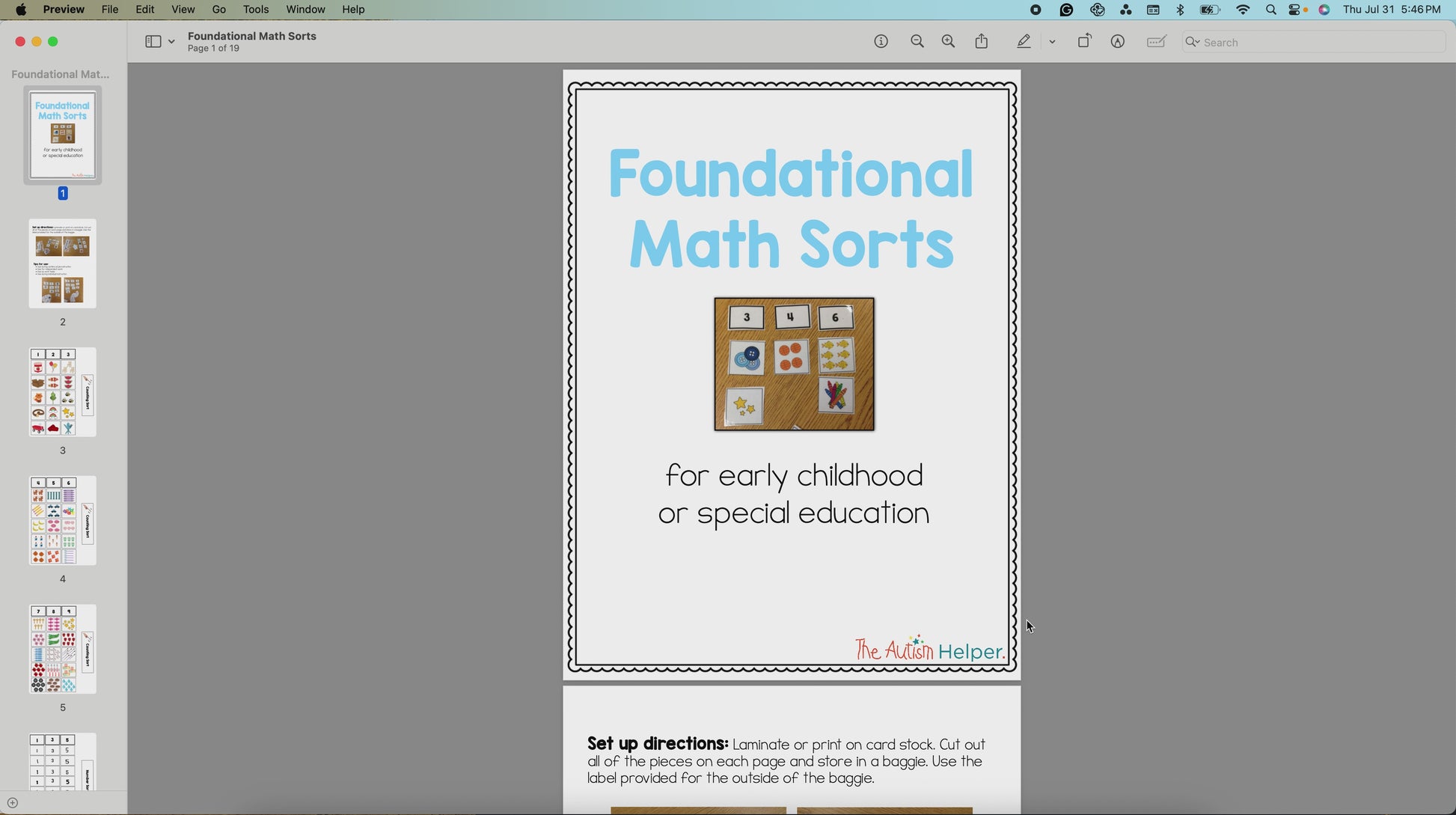The width and height of the screenshot is (1456, 815).
Task: Zoom out using magnifier minus icon
Action: [x=917, y=42]
